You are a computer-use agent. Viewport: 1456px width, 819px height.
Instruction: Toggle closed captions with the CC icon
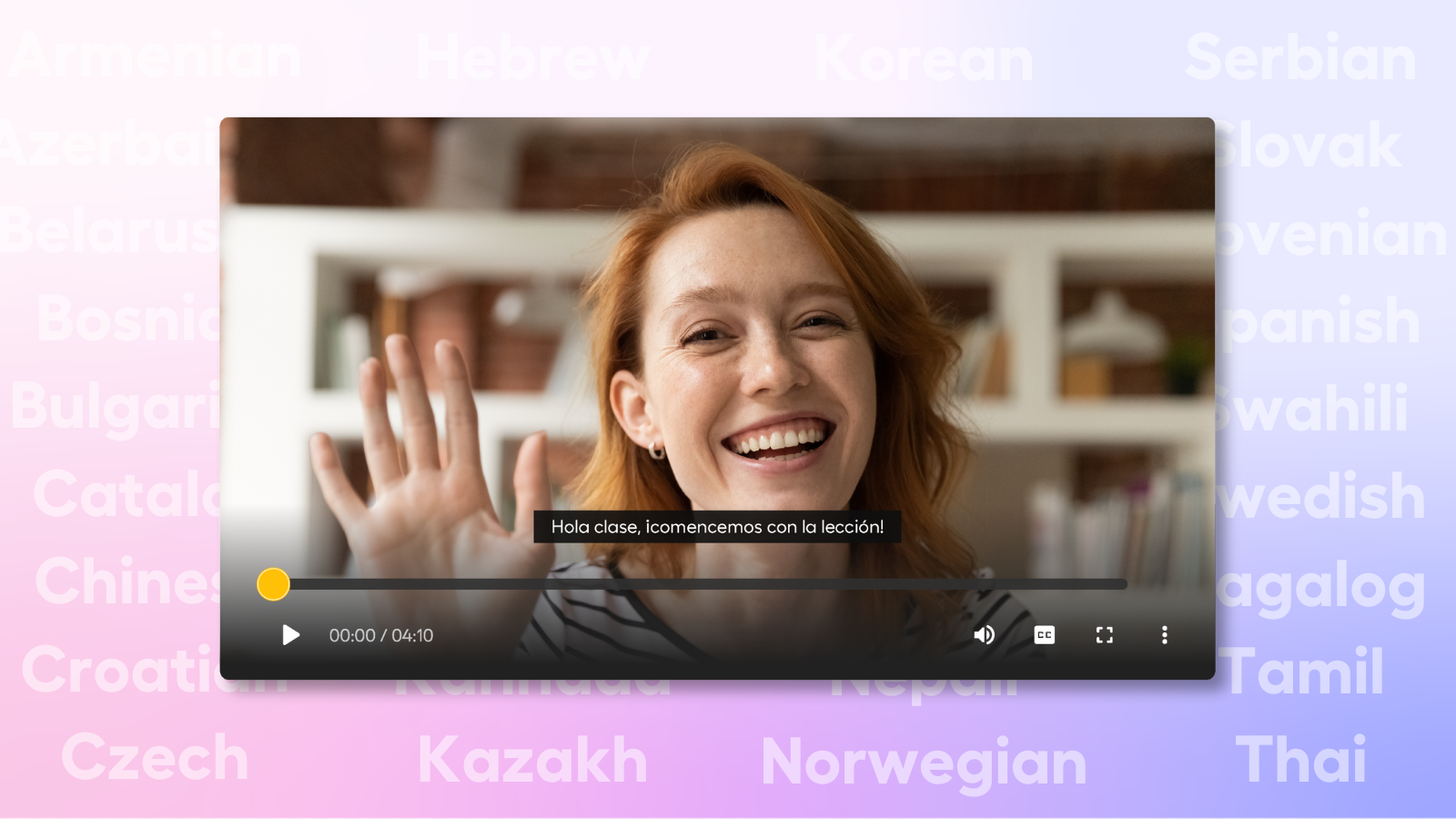tap(1044, 635)
